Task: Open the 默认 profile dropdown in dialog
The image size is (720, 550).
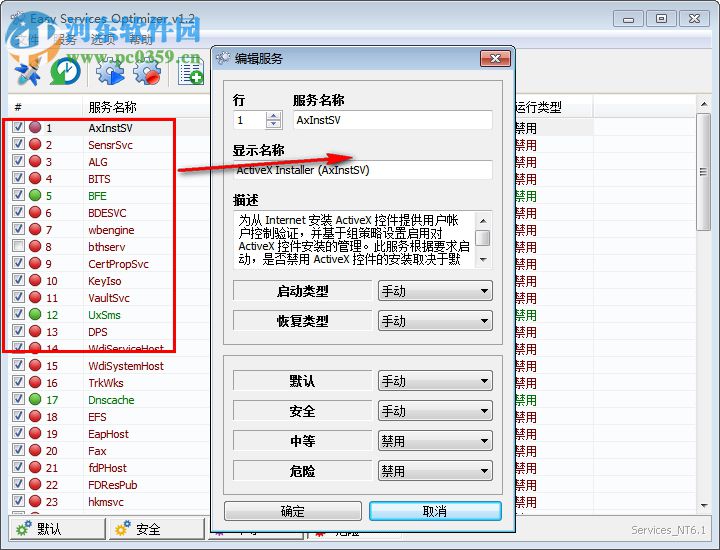Action: pyautogui.click(x=435, y=381)
